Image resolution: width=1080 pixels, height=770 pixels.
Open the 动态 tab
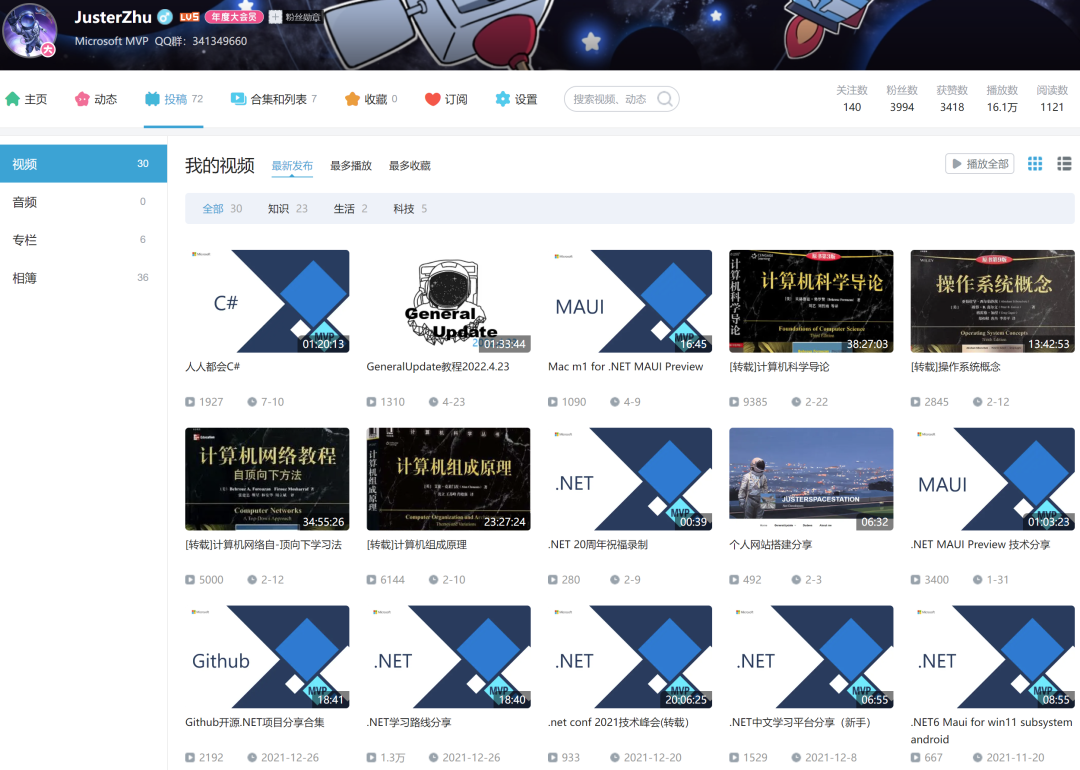(x=96, y=99)
